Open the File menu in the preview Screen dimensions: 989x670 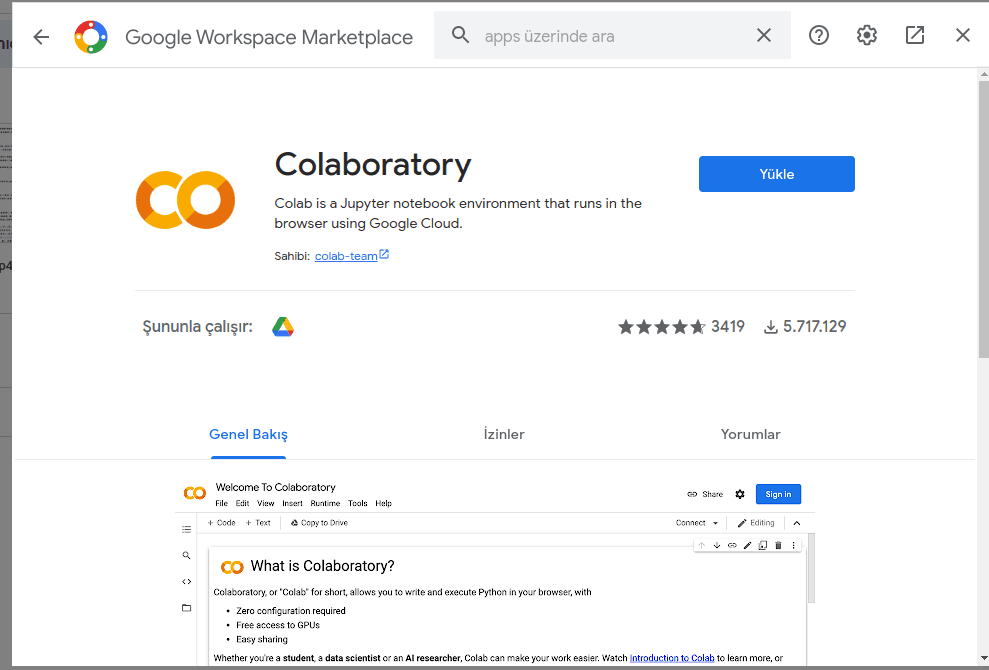(221, 503)
